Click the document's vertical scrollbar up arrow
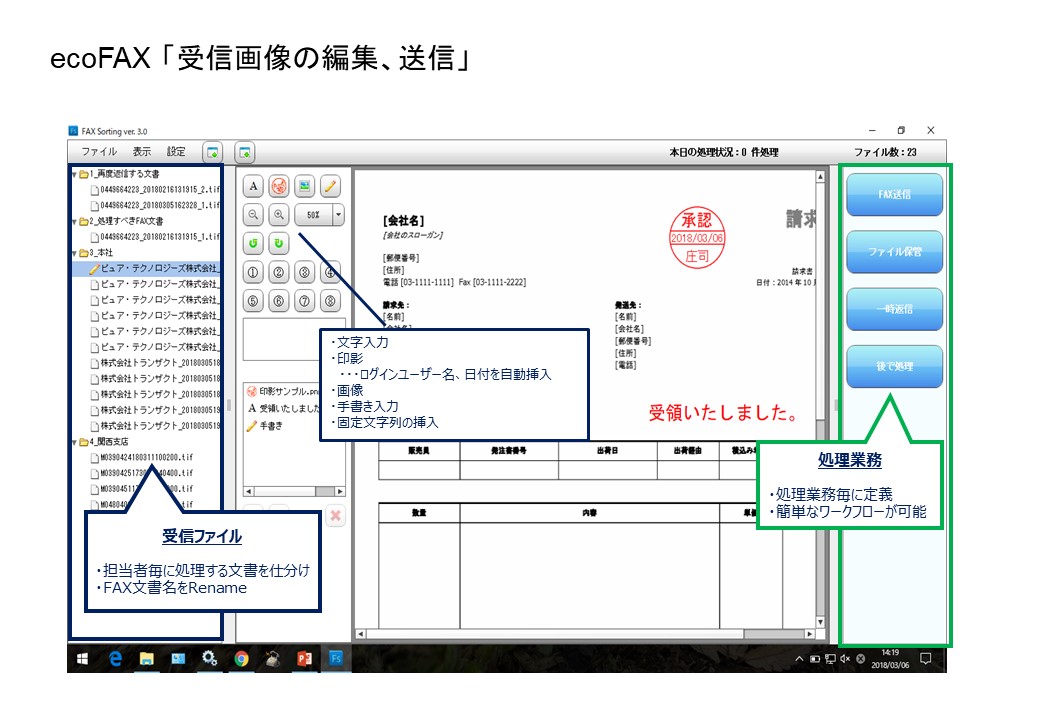 (820, 177)
